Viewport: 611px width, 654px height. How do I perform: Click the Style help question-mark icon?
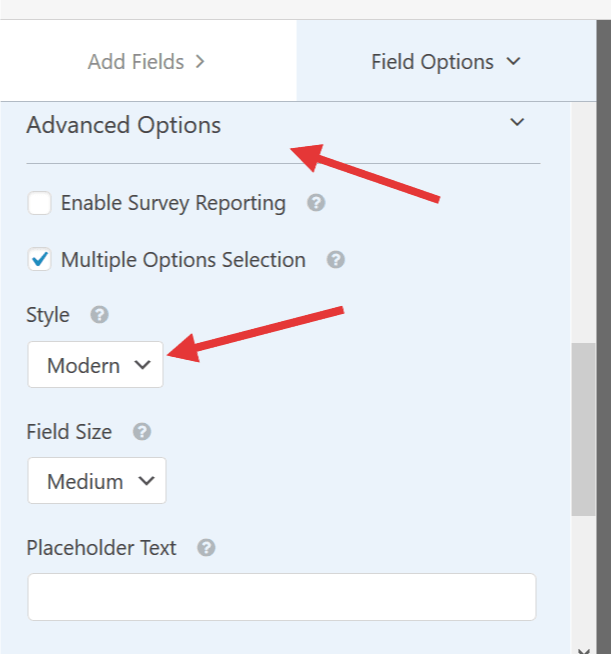tap(100, 315)
